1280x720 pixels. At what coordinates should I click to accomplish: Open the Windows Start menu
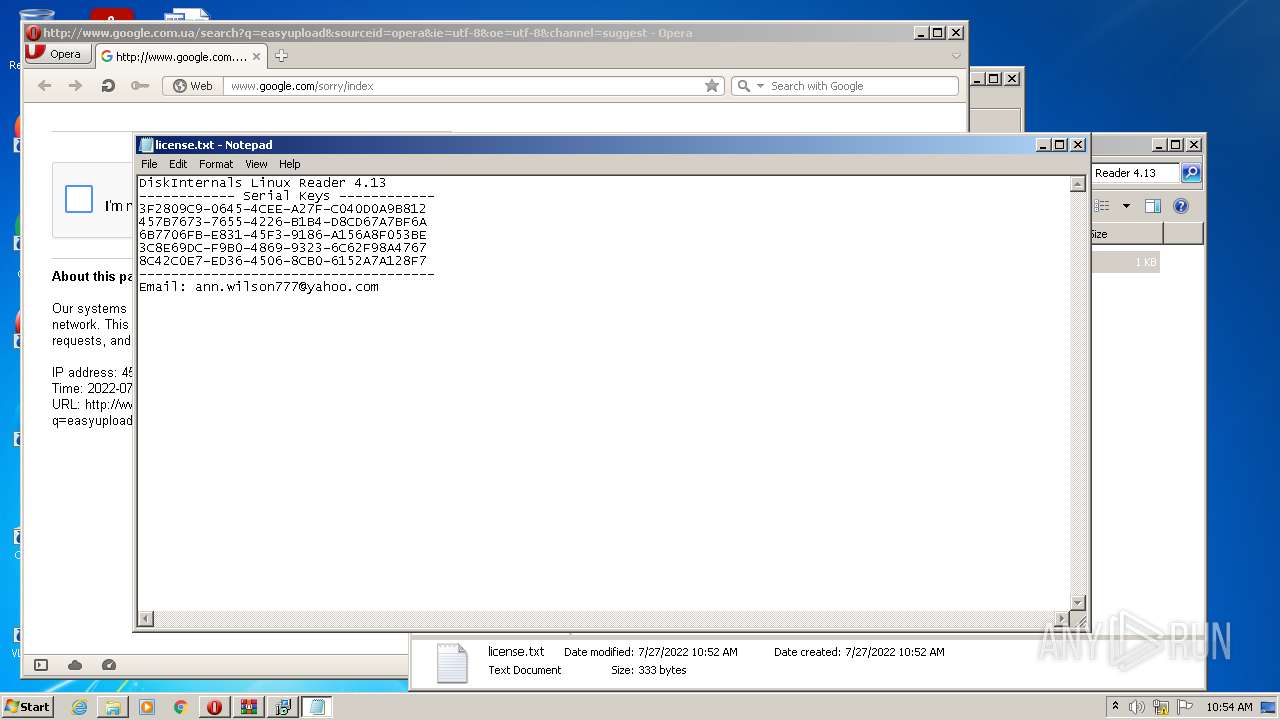27,707
